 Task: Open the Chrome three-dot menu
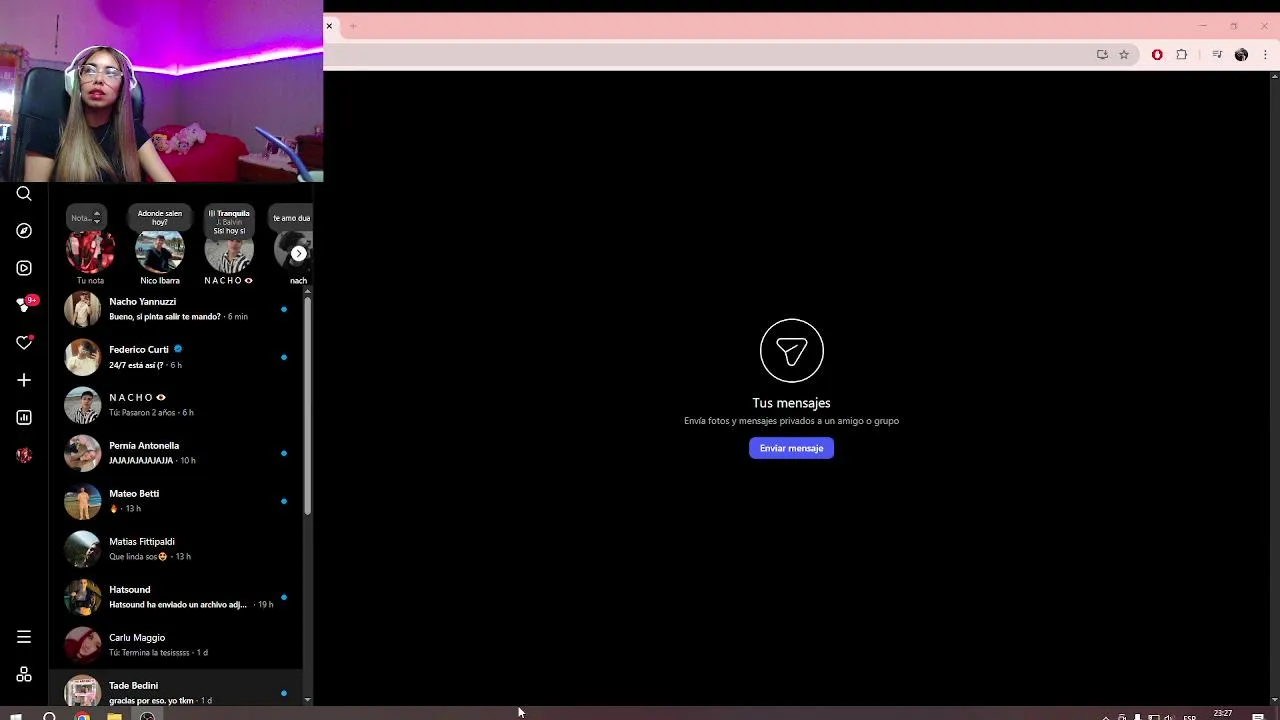pos(1265,55)
